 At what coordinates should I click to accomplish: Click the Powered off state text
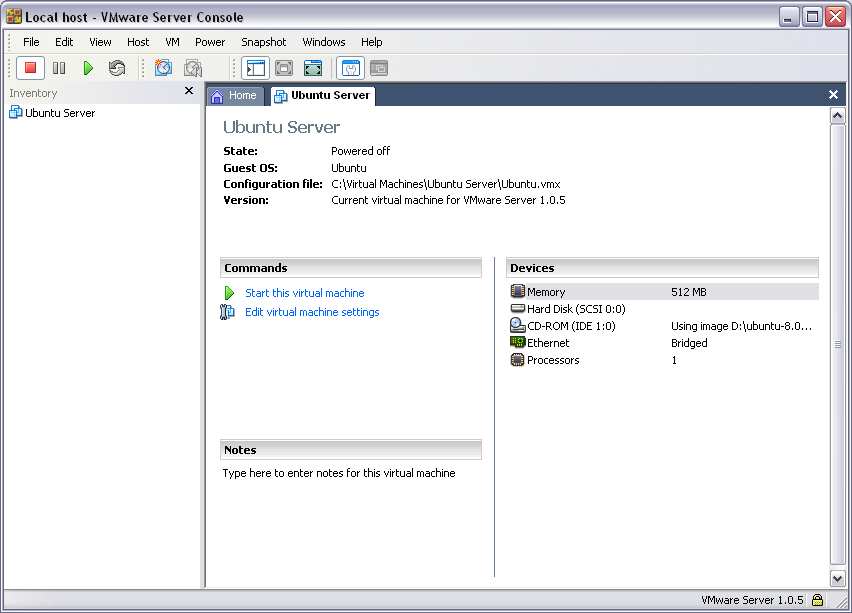click(x=360, y=151)
